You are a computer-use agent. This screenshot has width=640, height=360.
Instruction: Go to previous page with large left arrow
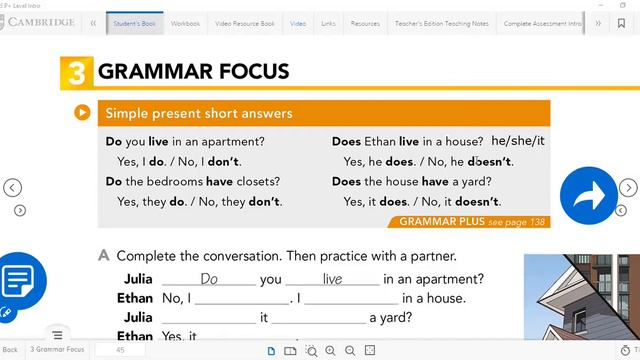coord(13,188)
